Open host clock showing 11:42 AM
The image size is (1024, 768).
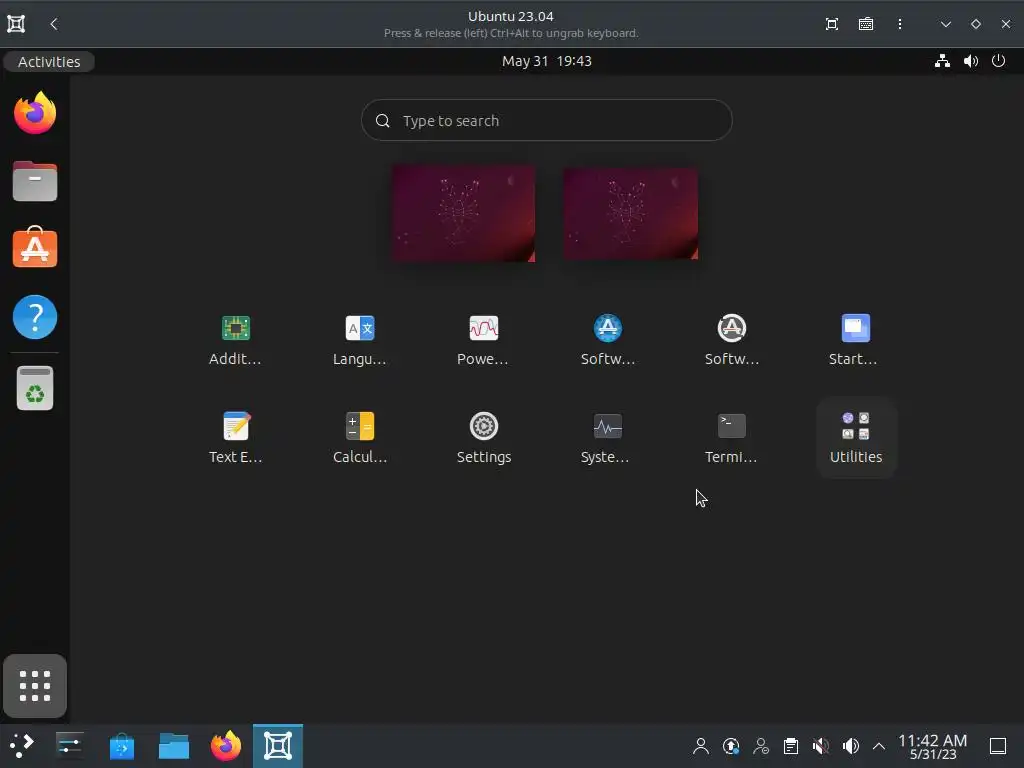pyautogui.click(x=933, y=746)
